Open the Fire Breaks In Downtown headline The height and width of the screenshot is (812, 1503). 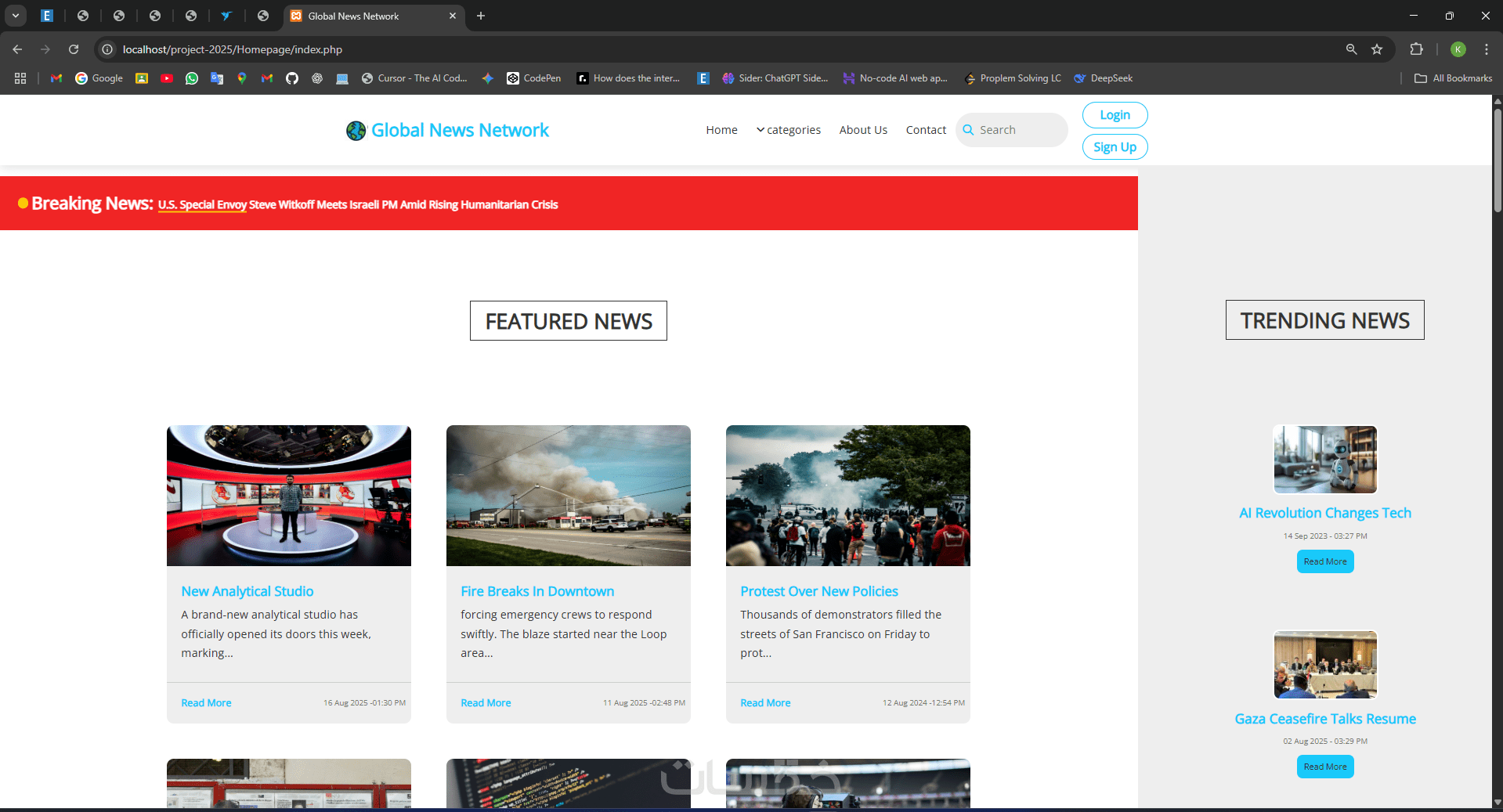(x=537, y=591)
